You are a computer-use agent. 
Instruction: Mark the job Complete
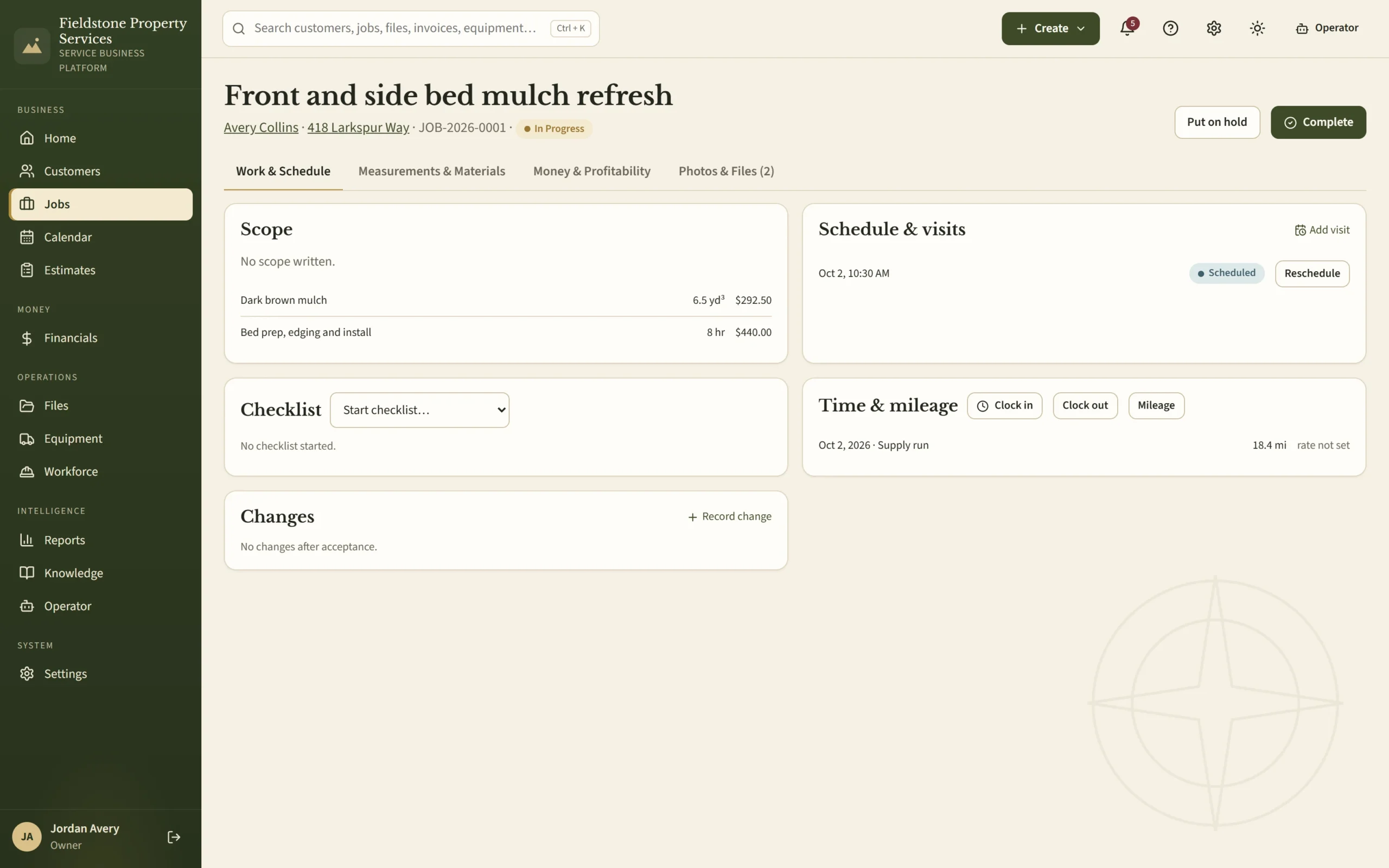coord(1318,122)
